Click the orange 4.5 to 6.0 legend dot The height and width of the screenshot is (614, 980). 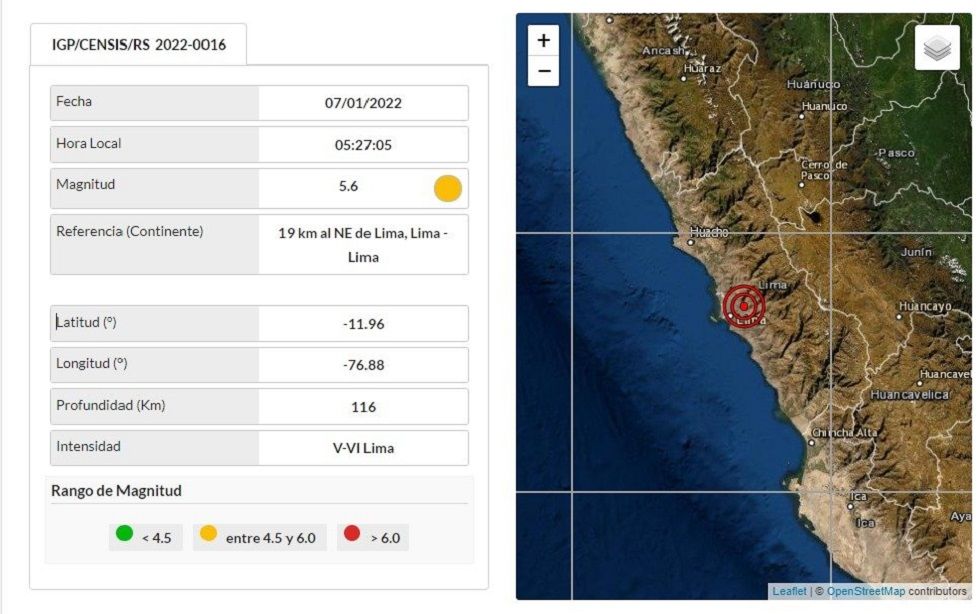click(x=208, y=534)
